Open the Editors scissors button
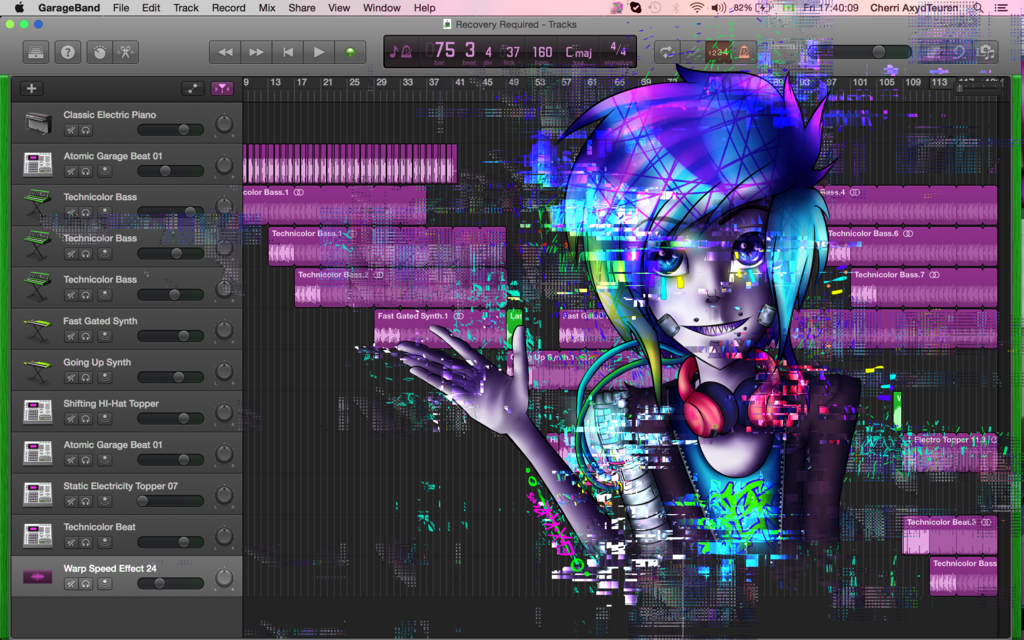The width and height of the screenshot is (1024, 640). (x=126, y=52)
